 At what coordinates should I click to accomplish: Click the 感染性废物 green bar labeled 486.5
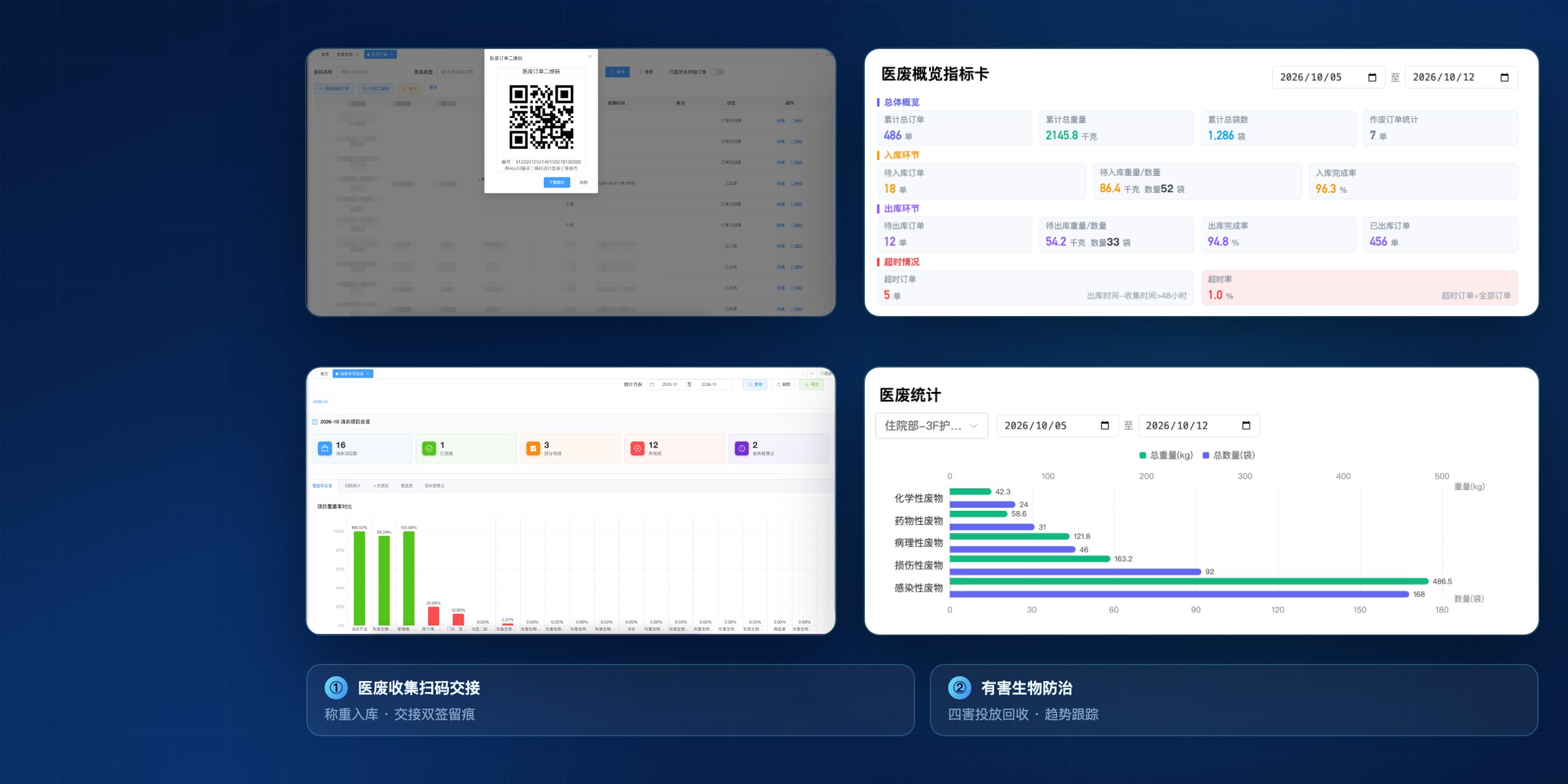point(1189,581)
